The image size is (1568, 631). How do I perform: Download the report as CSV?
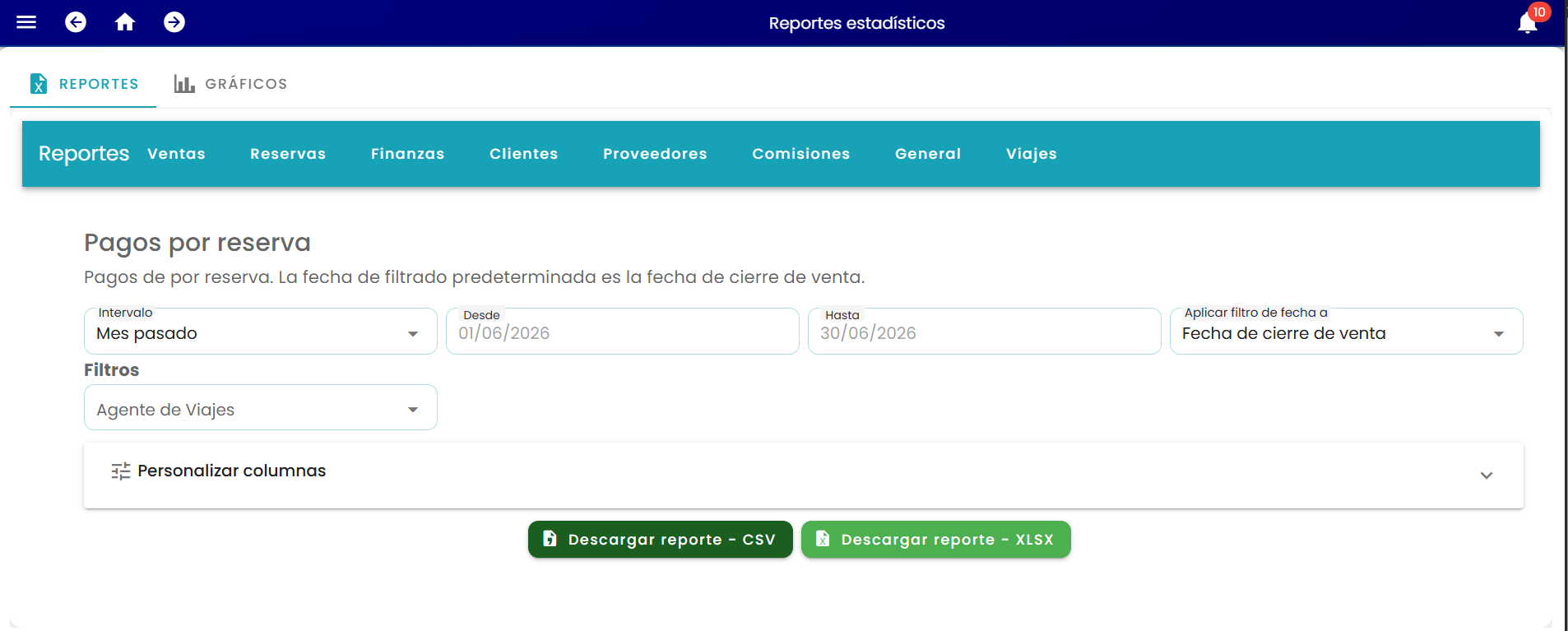[661, 540]
